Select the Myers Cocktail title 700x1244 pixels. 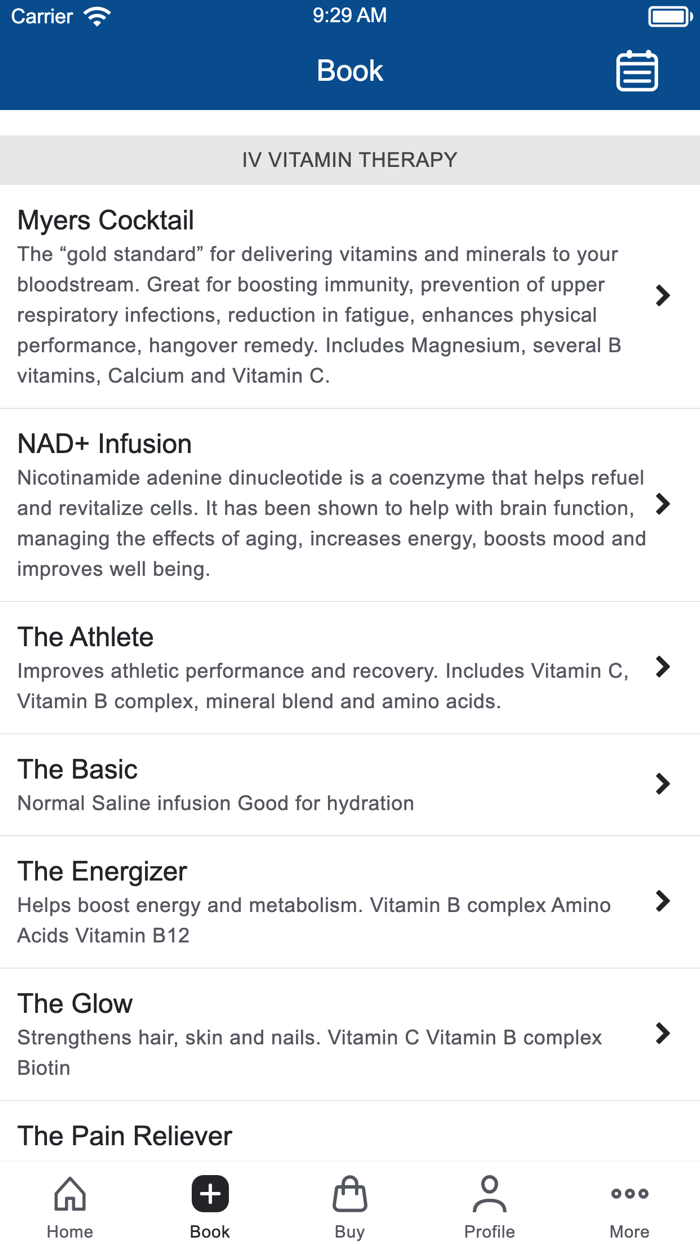pyautogui.click(x=106, y=220)
